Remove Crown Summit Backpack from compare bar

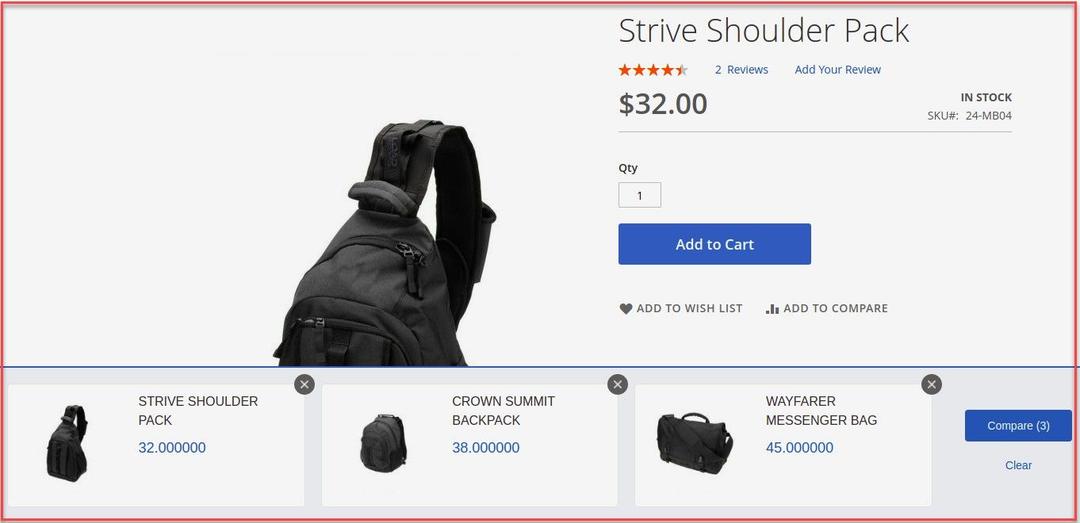point(618,384)
